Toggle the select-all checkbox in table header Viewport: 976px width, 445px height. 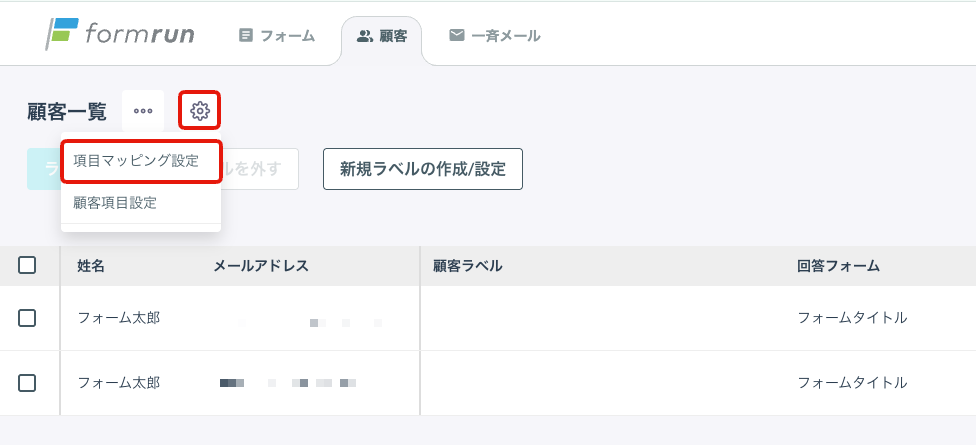pos(27,266)
